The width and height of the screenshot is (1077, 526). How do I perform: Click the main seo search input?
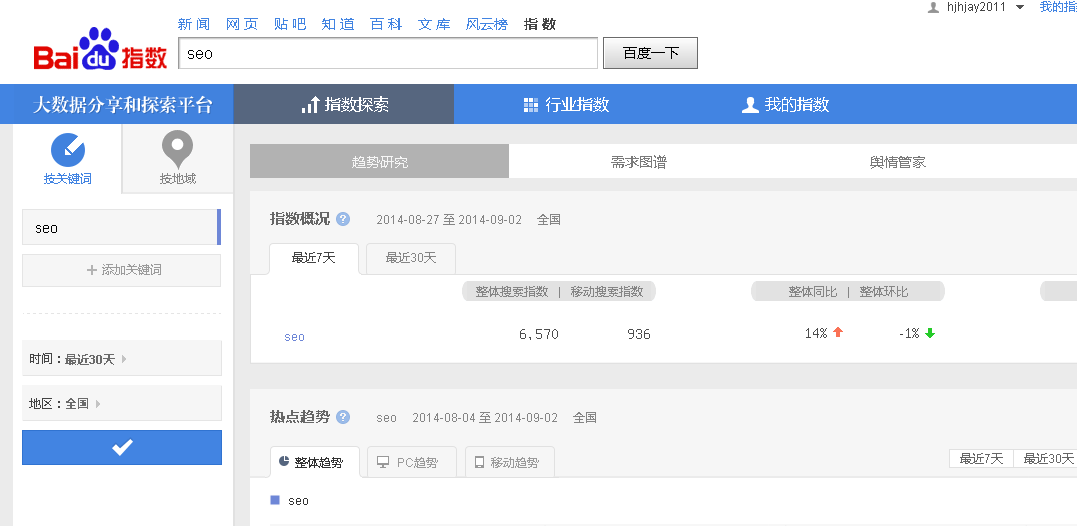388,54
